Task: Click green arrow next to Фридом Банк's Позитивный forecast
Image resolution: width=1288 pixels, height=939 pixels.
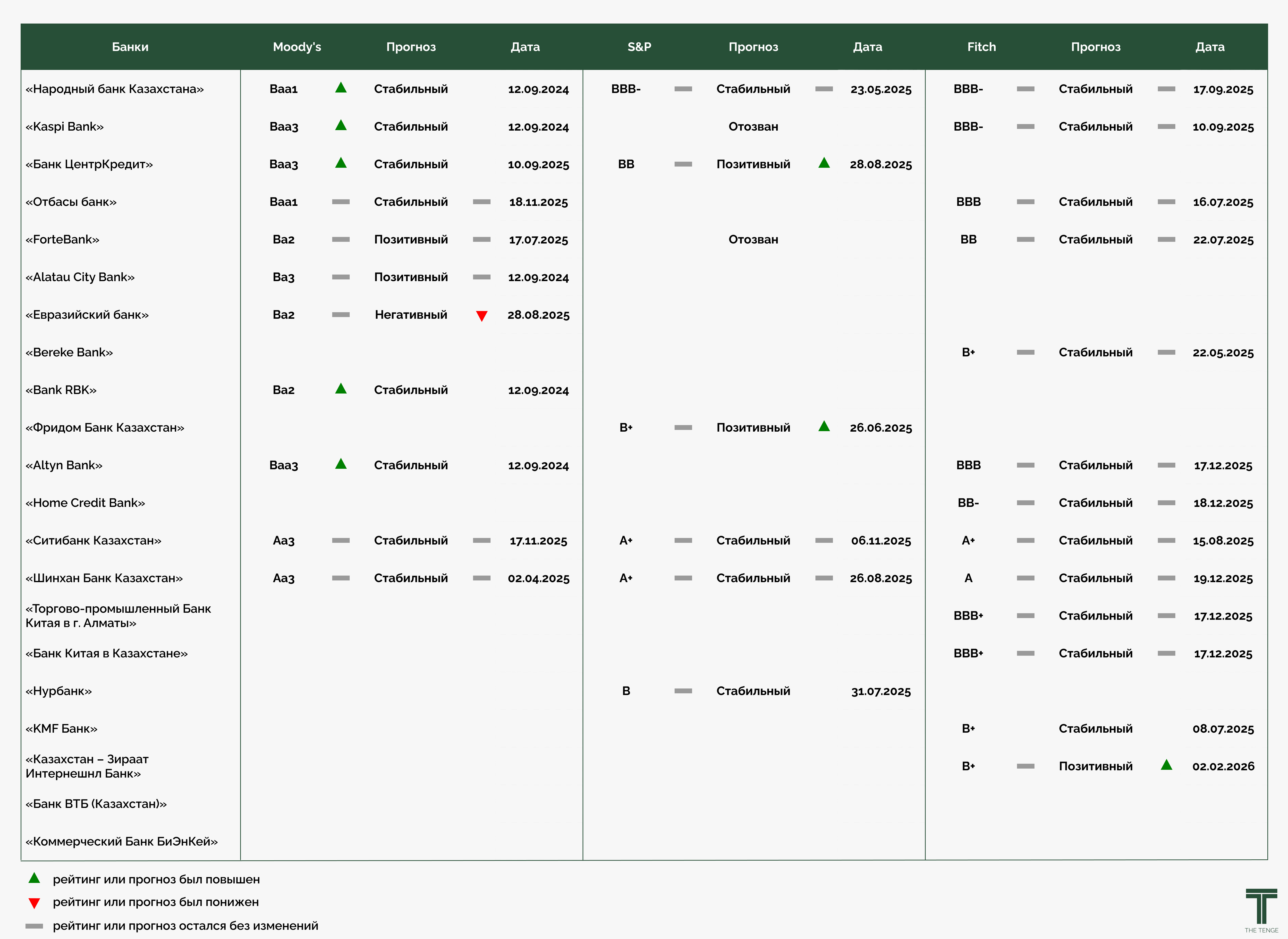Action: point(824,426)
